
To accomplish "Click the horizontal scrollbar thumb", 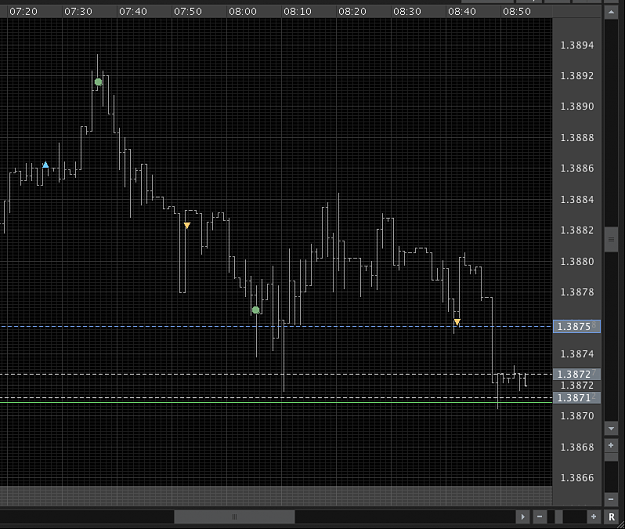I will point(234,517).
